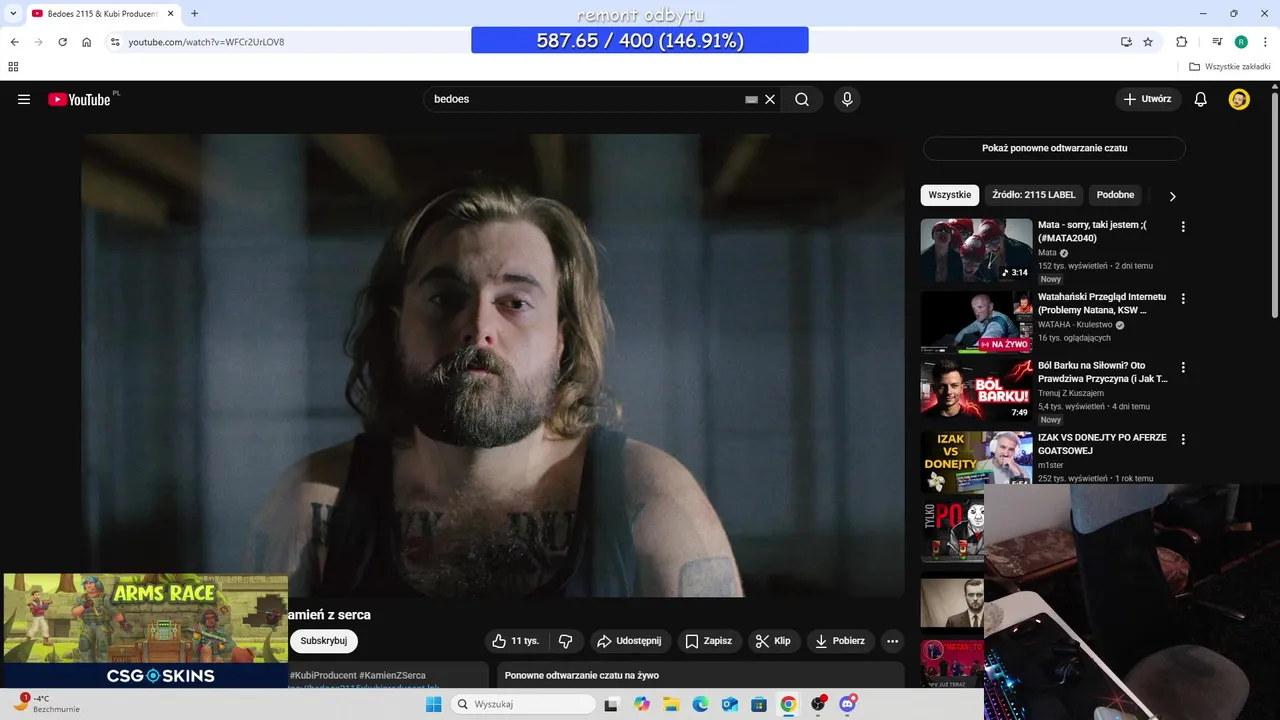The width and height of the screenshot is (1280, 720).
Task: Dislike the video with the thumbs-down
Action: pyautogui.click(x=565, y=641)
